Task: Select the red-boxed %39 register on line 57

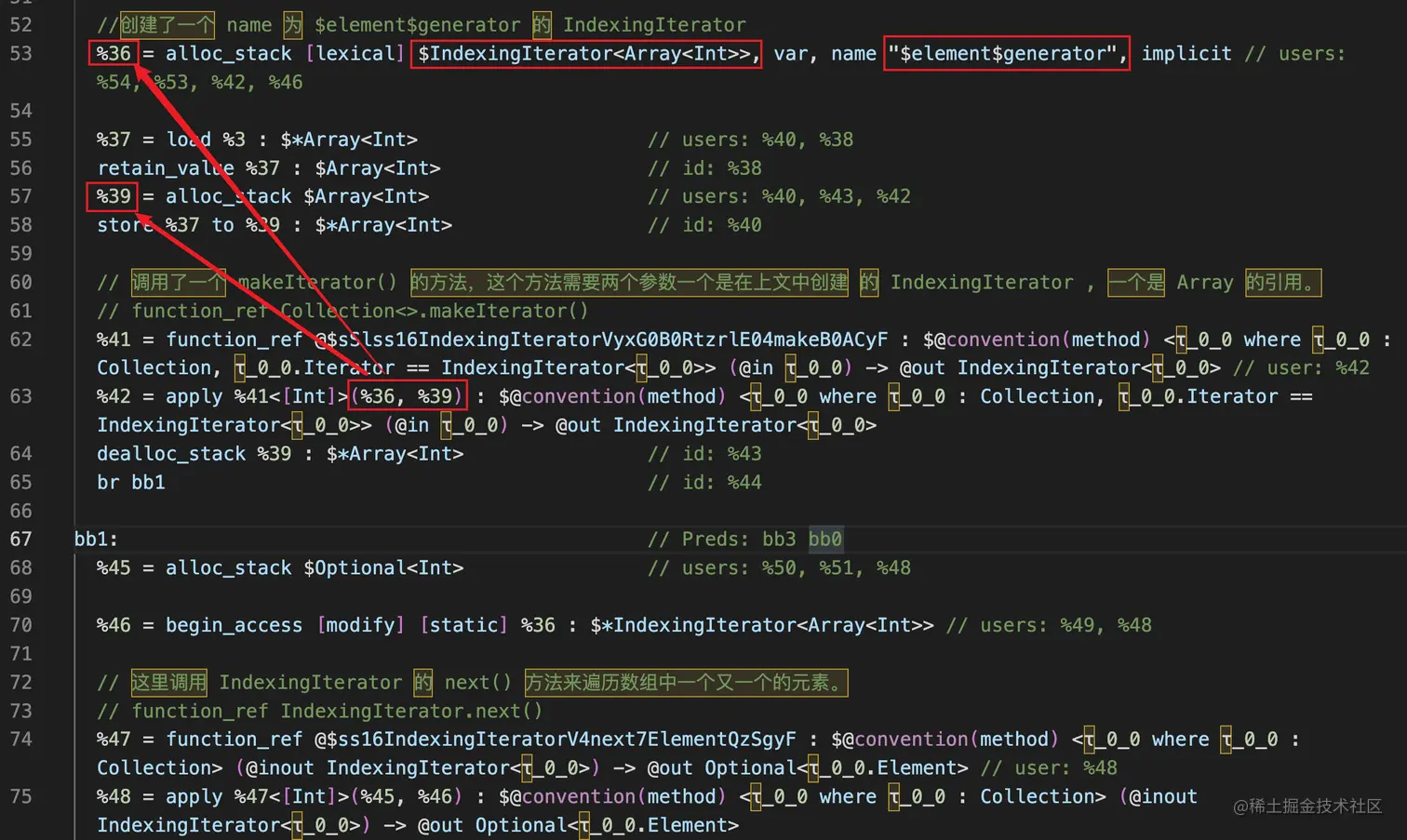Action: pos(112,196)
